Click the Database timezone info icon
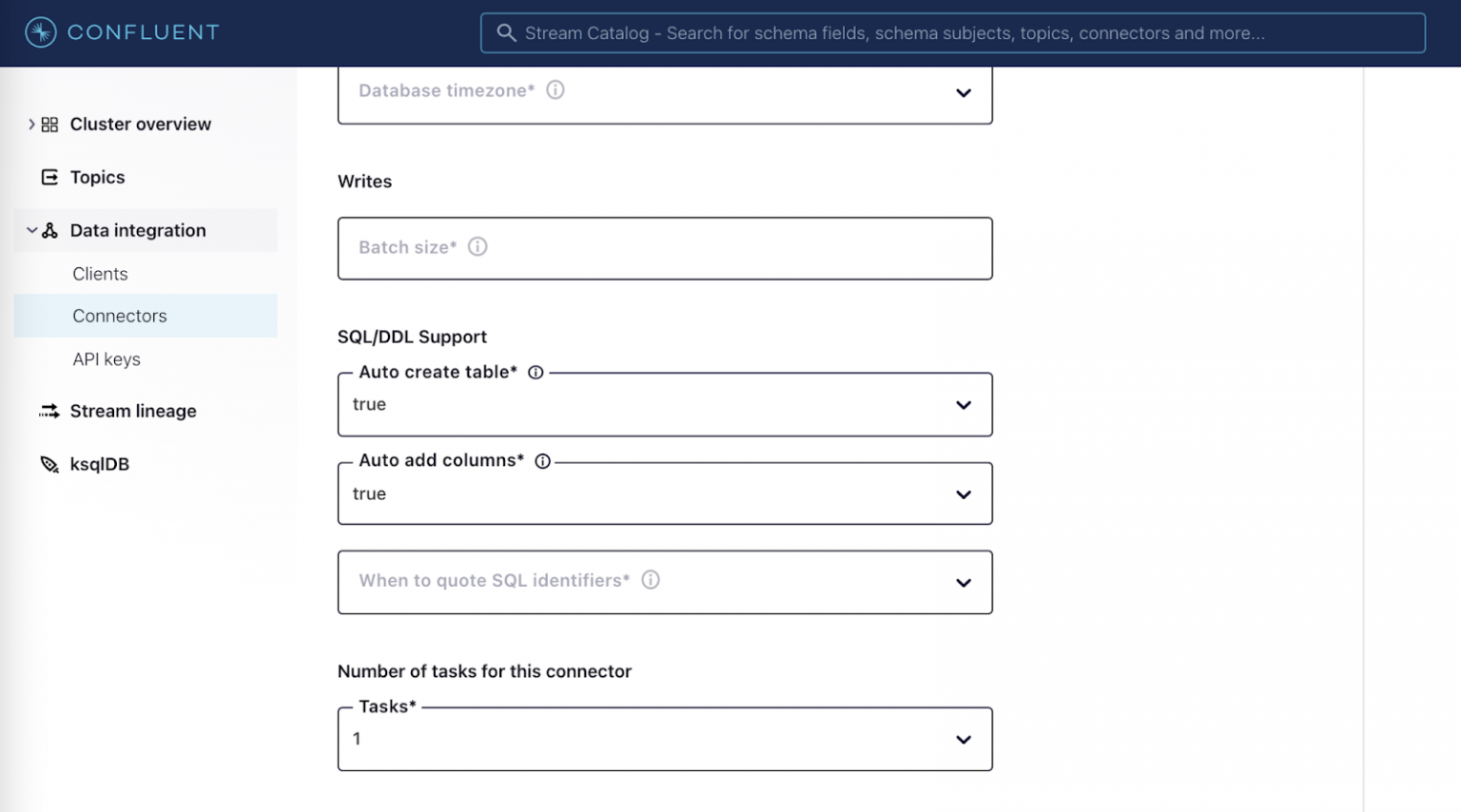Image resolution: width=1461 pixels, height=812 pixels. 555,89
